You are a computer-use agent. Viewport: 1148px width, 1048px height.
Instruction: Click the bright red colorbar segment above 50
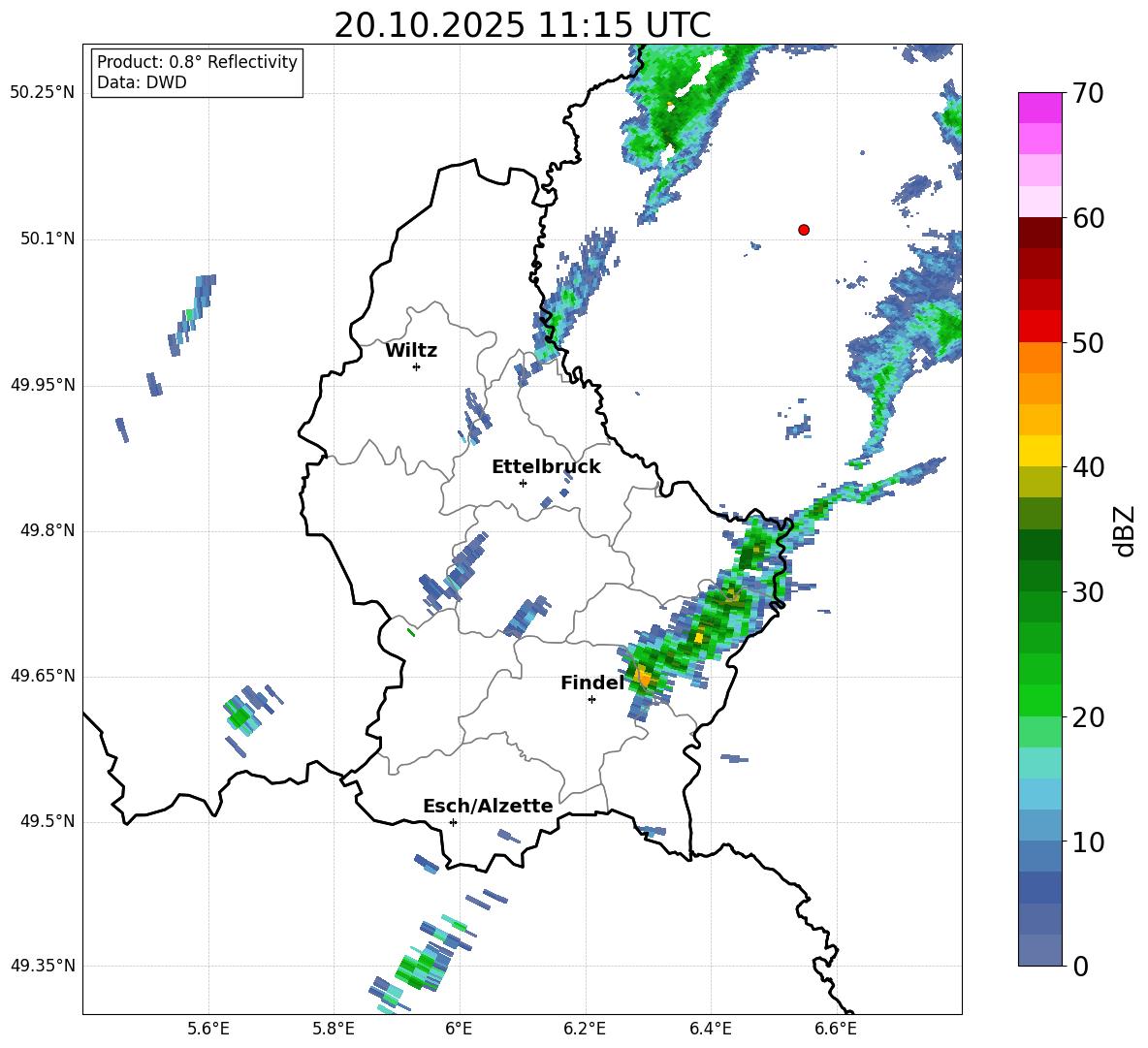(1039, 327)
